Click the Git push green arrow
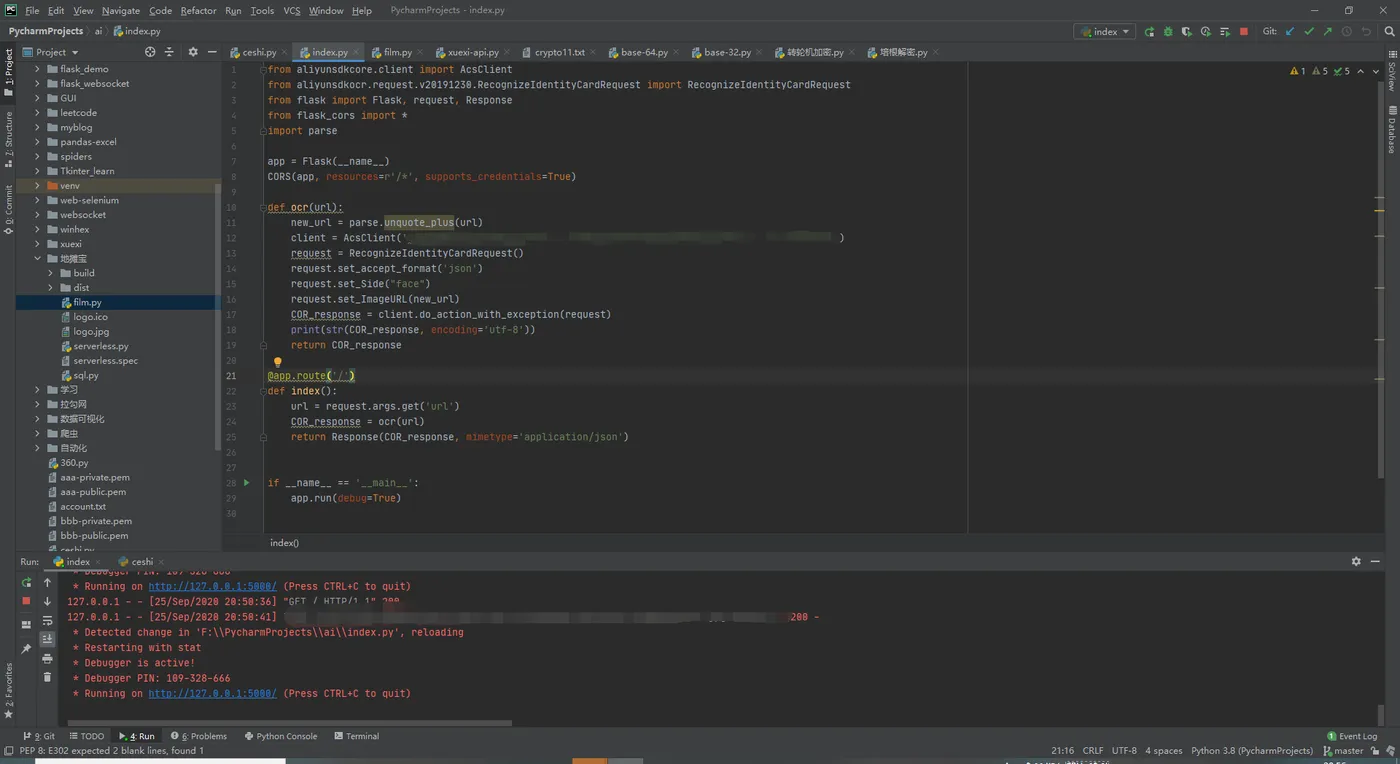Screen dimensions: 1400x764 pyautogui.click(x=1328, y=31)
